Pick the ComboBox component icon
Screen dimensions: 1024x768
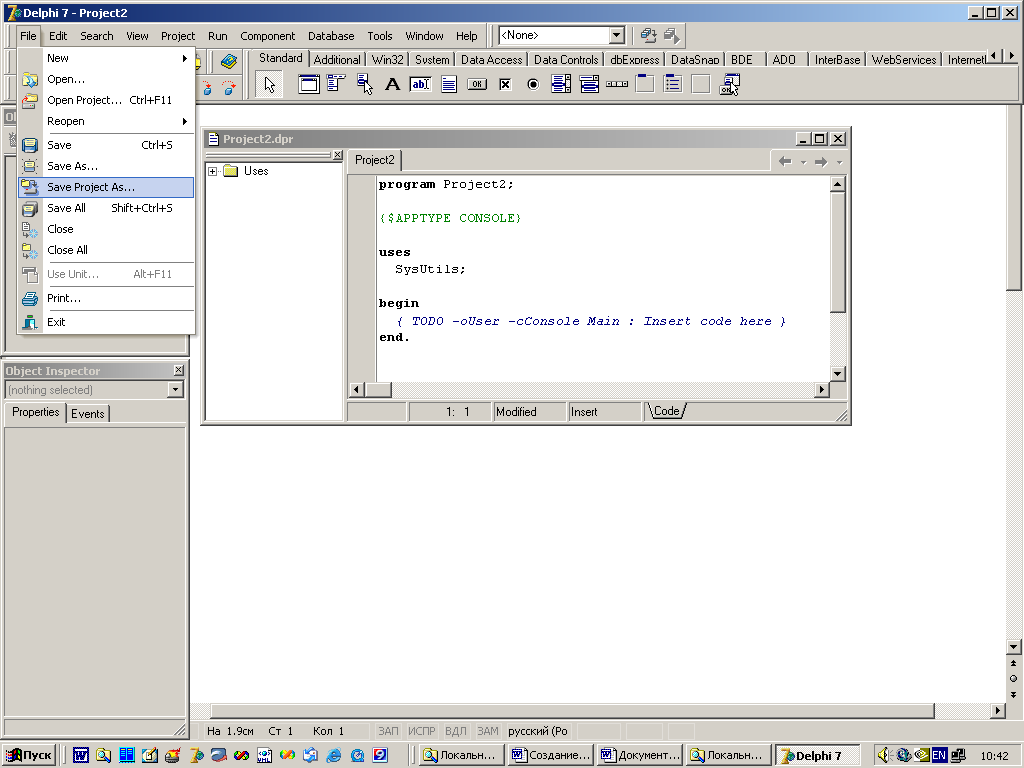pos(589,84)
